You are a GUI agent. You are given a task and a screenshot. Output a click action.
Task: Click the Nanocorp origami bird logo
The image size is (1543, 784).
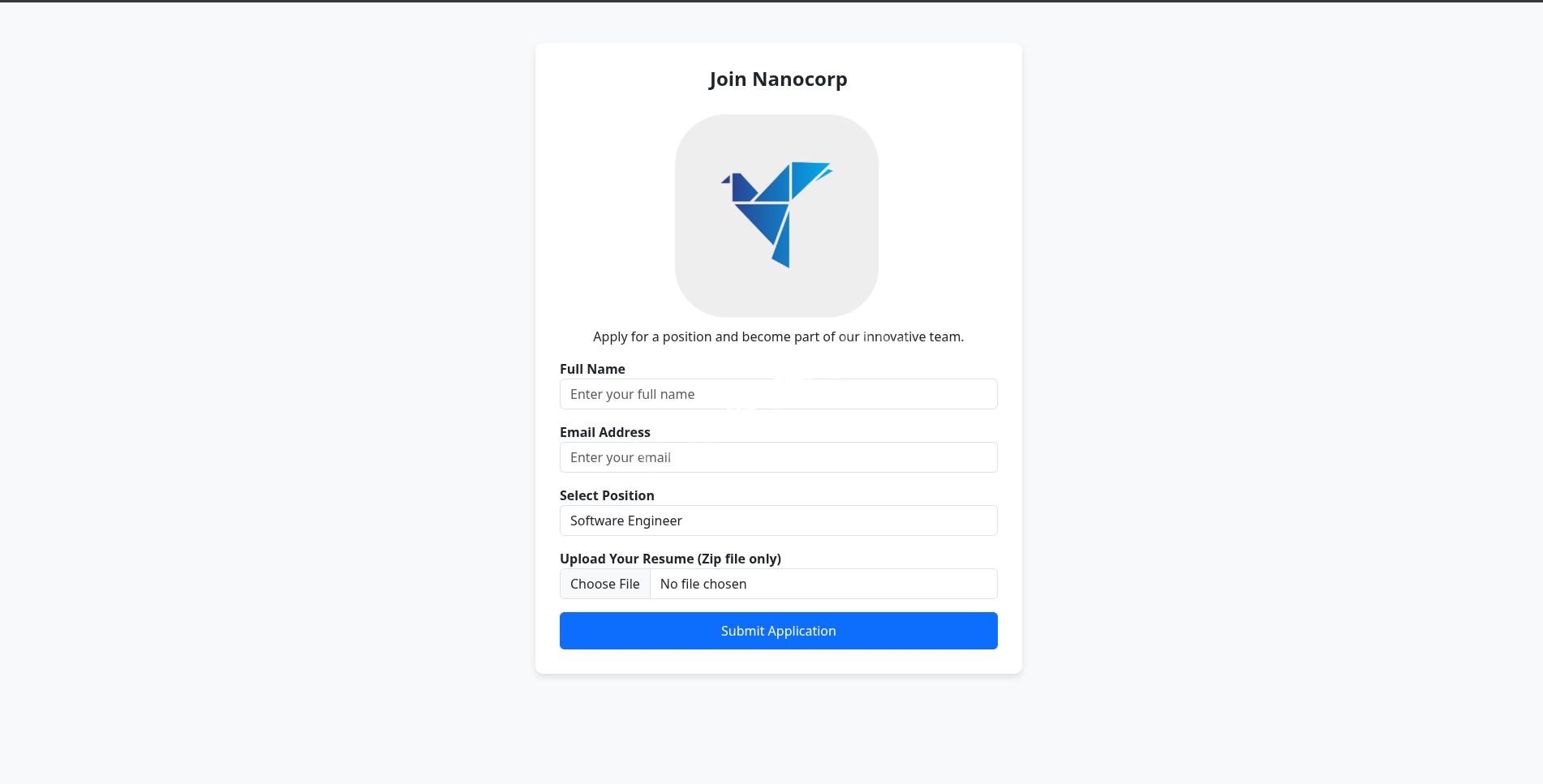[776, 214]
